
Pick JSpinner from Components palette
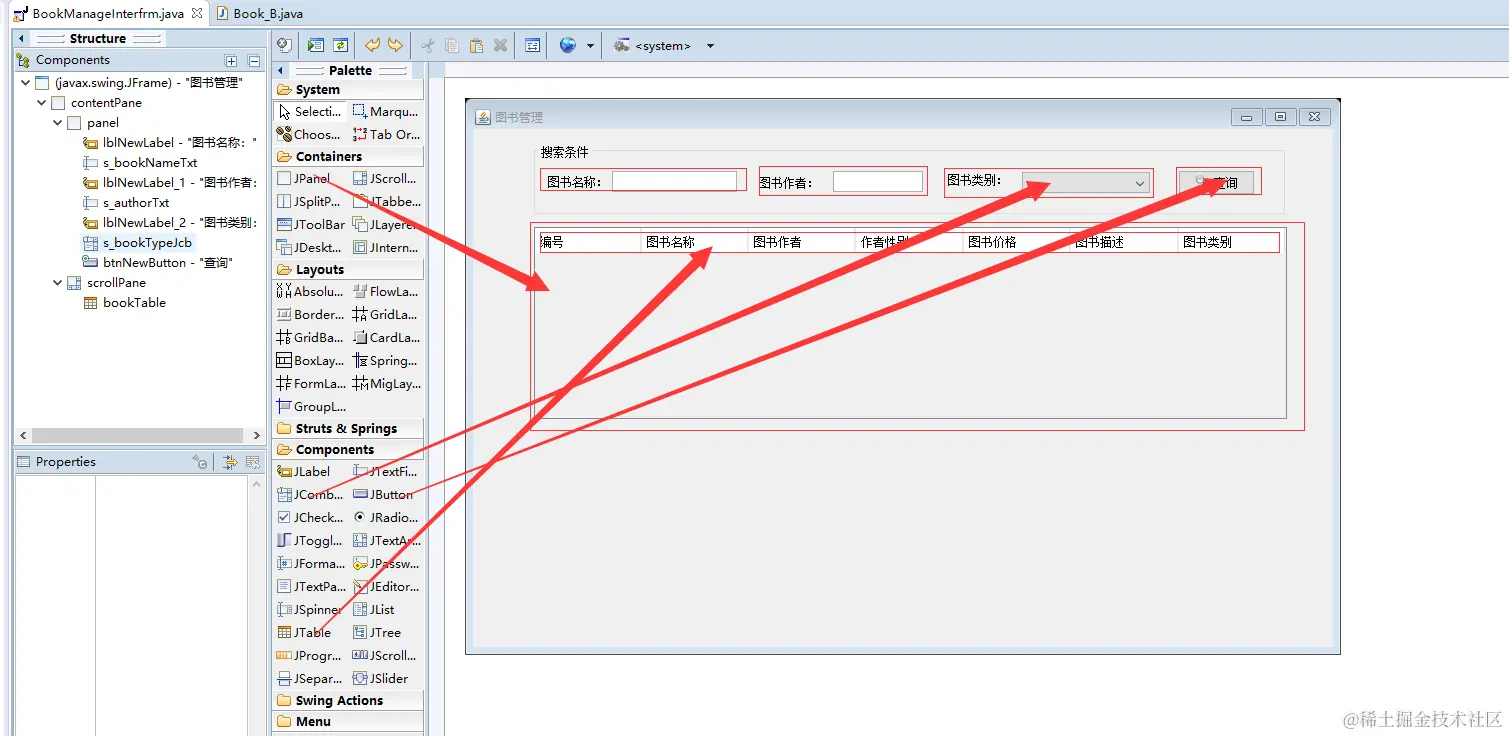point(309,610)
